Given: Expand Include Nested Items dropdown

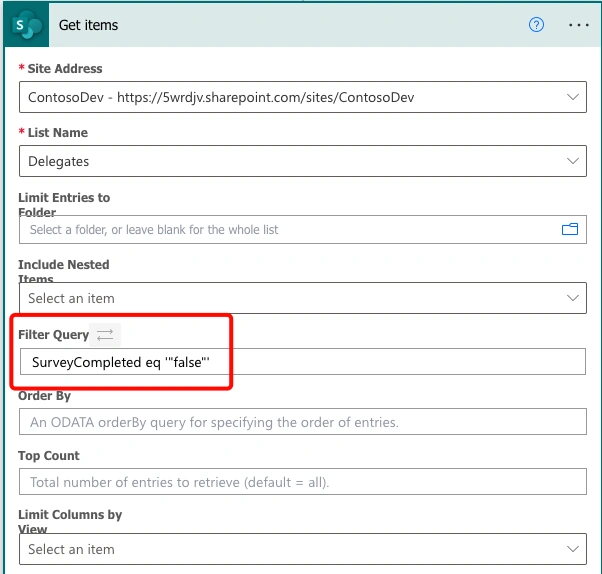Looking at the screenshot, I should coord(573,298).
